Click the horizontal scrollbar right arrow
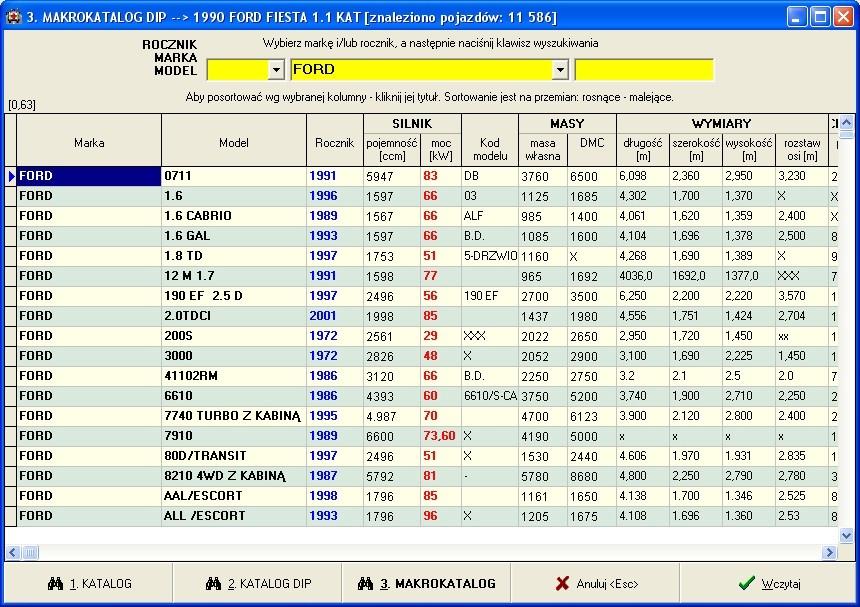This screenshot has height=607, width=860. coord(830,552)
